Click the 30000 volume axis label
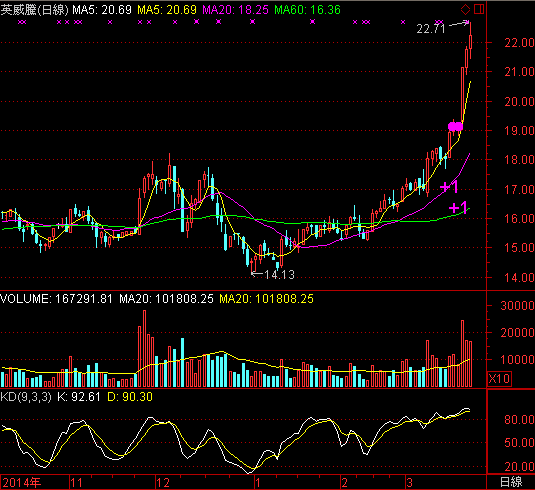535x490 pixels. [517, 306]
